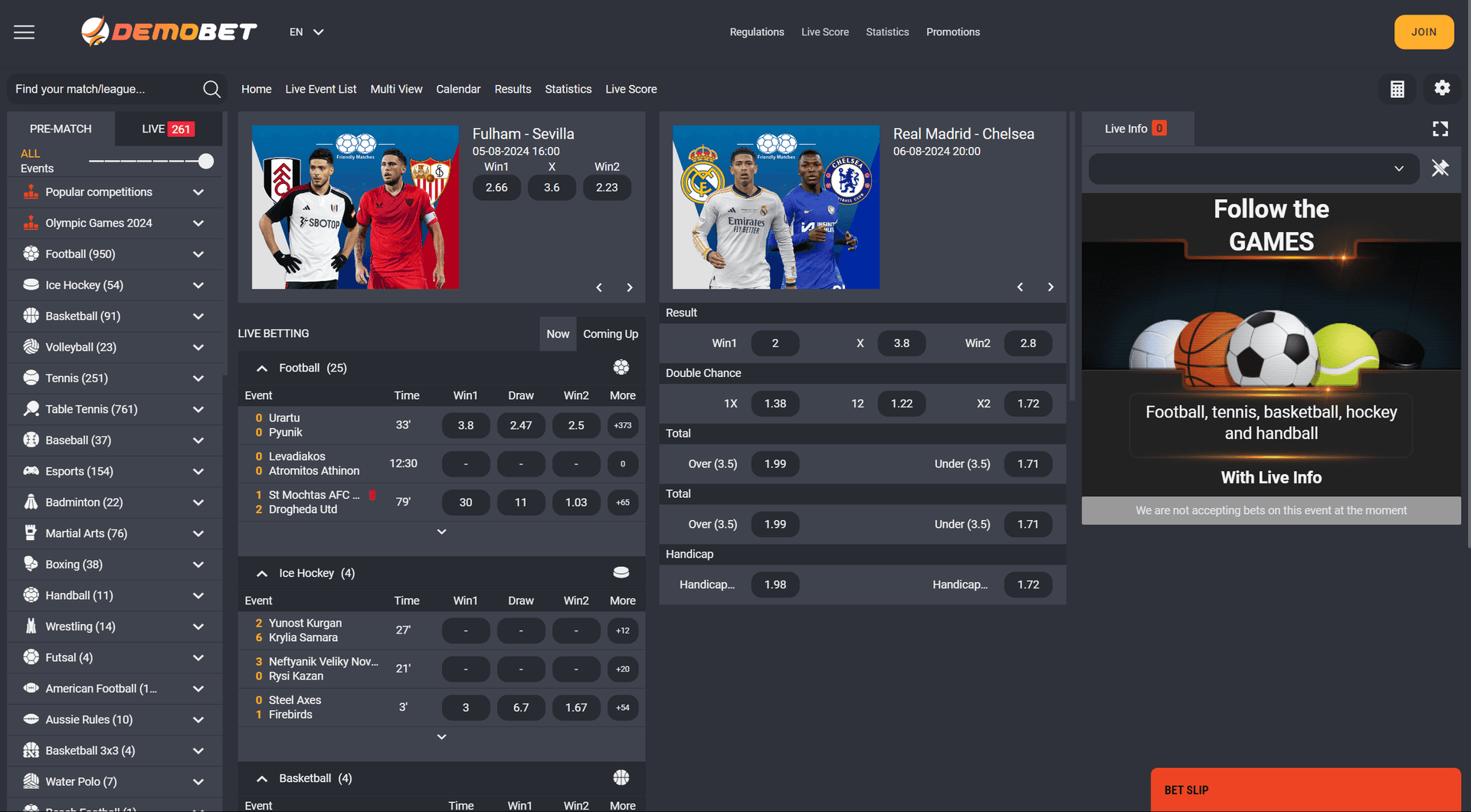This screenshot has height=812, width=1471.
Task: Show next match after Fulham - Sevilla
Action: tap(630, 287)
